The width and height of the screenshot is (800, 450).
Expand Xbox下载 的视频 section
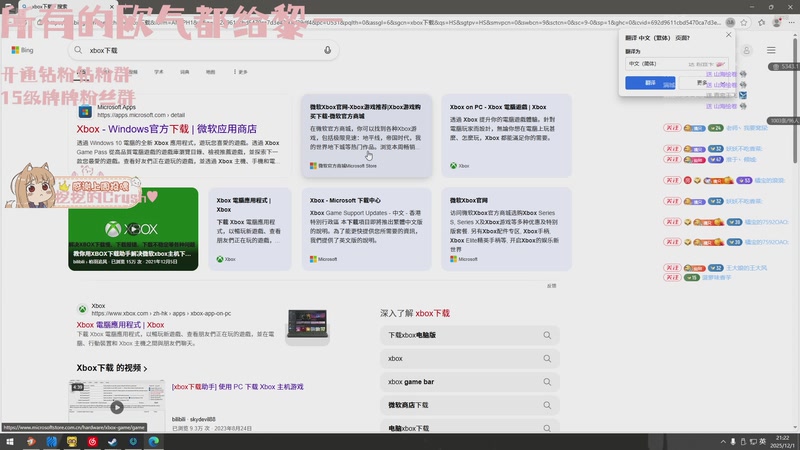coord(112,368)
